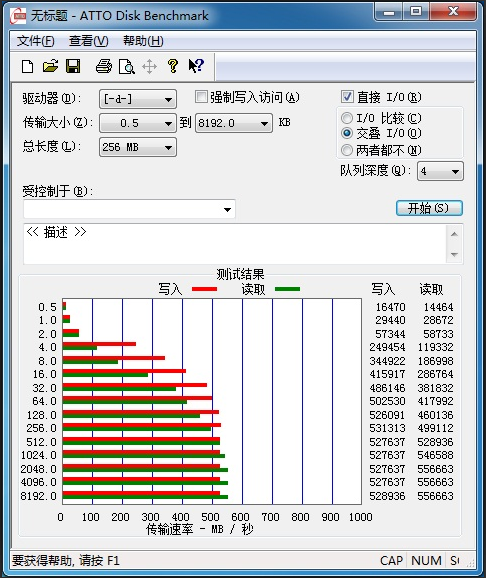Open the 受控制于 dropdown
This screenshot has width=486, height=578.
[x=129, y=209]
